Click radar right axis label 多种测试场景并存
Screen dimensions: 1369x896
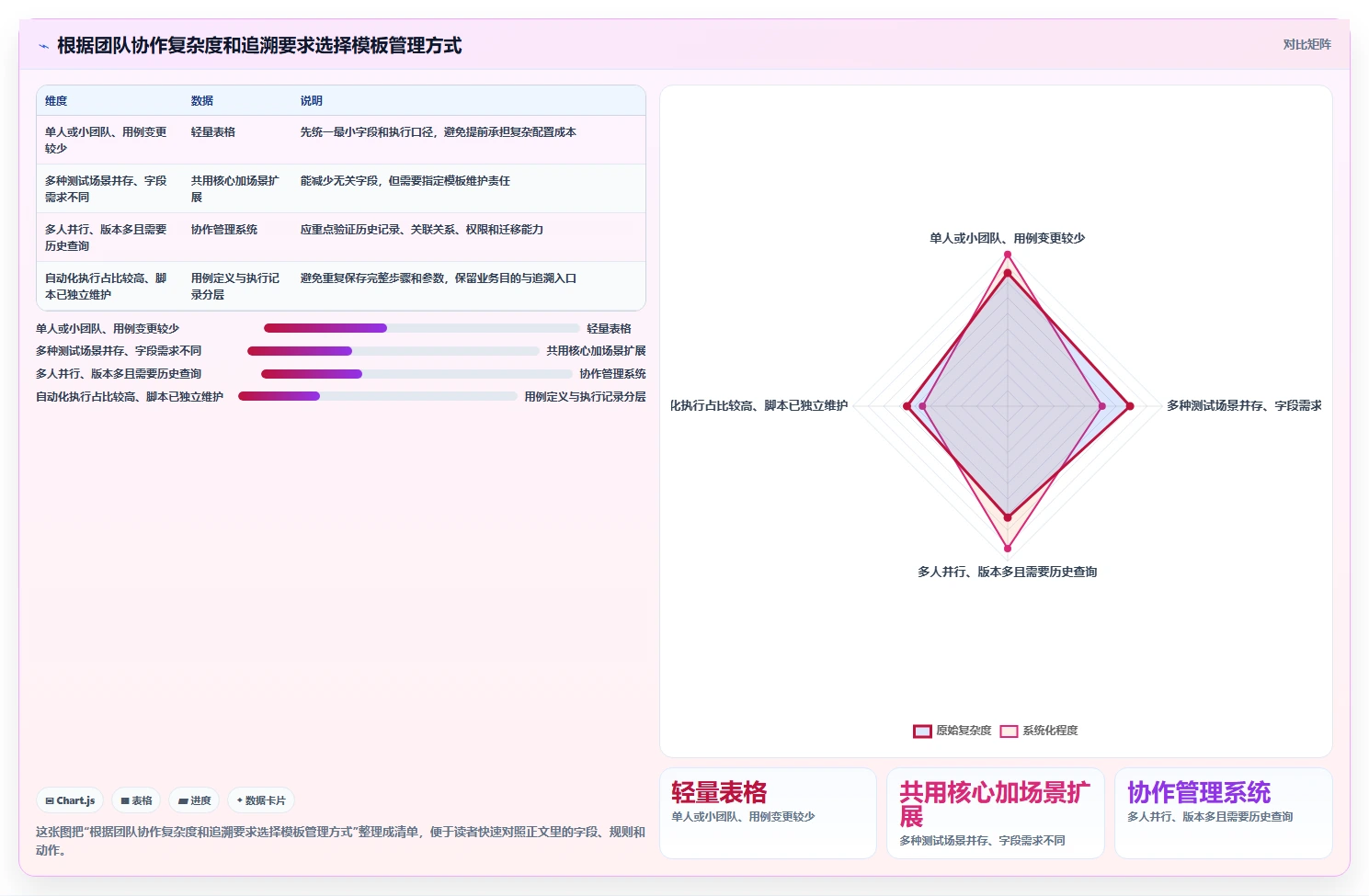[1244, 405]
